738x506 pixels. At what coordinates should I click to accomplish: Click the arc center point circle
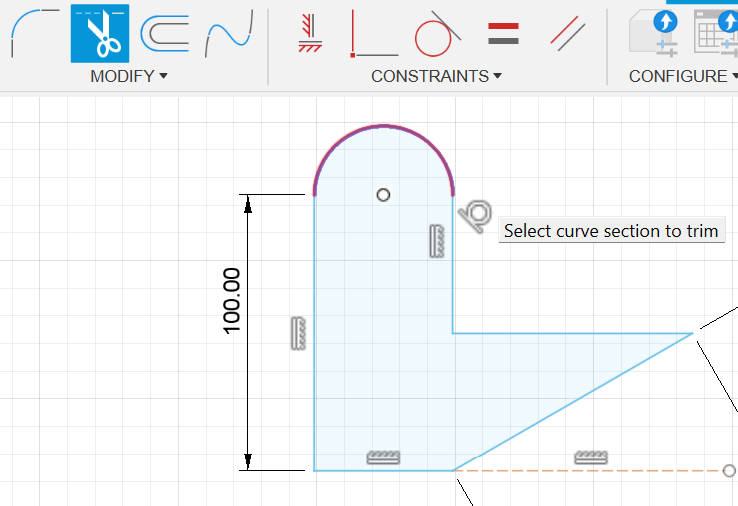[x=383, y=194]
